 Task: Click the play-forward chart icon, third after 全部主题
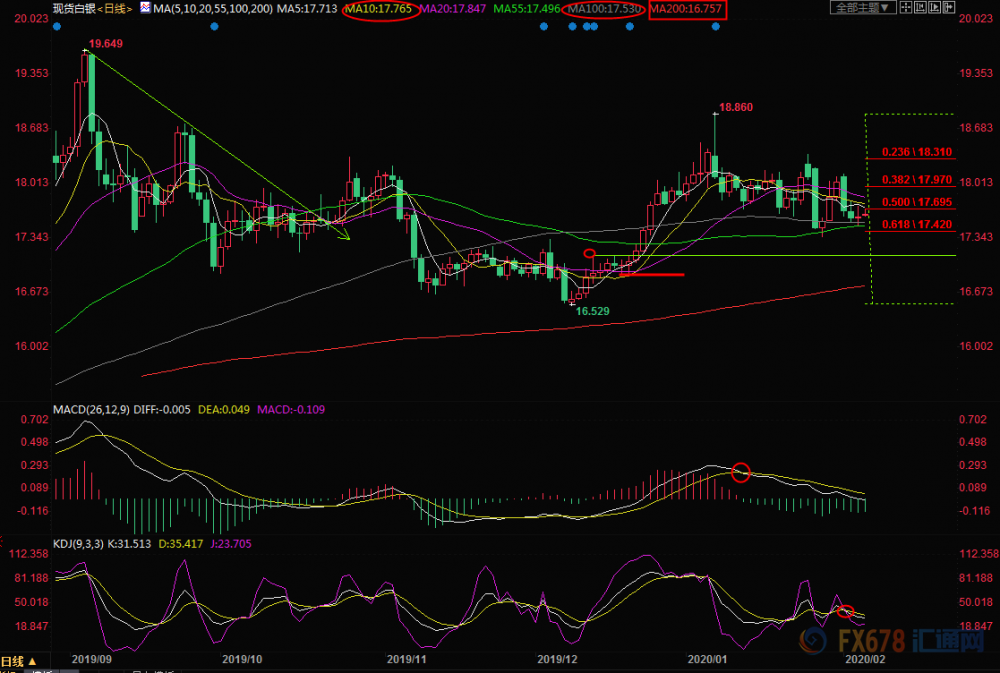[x=934, y=7]
